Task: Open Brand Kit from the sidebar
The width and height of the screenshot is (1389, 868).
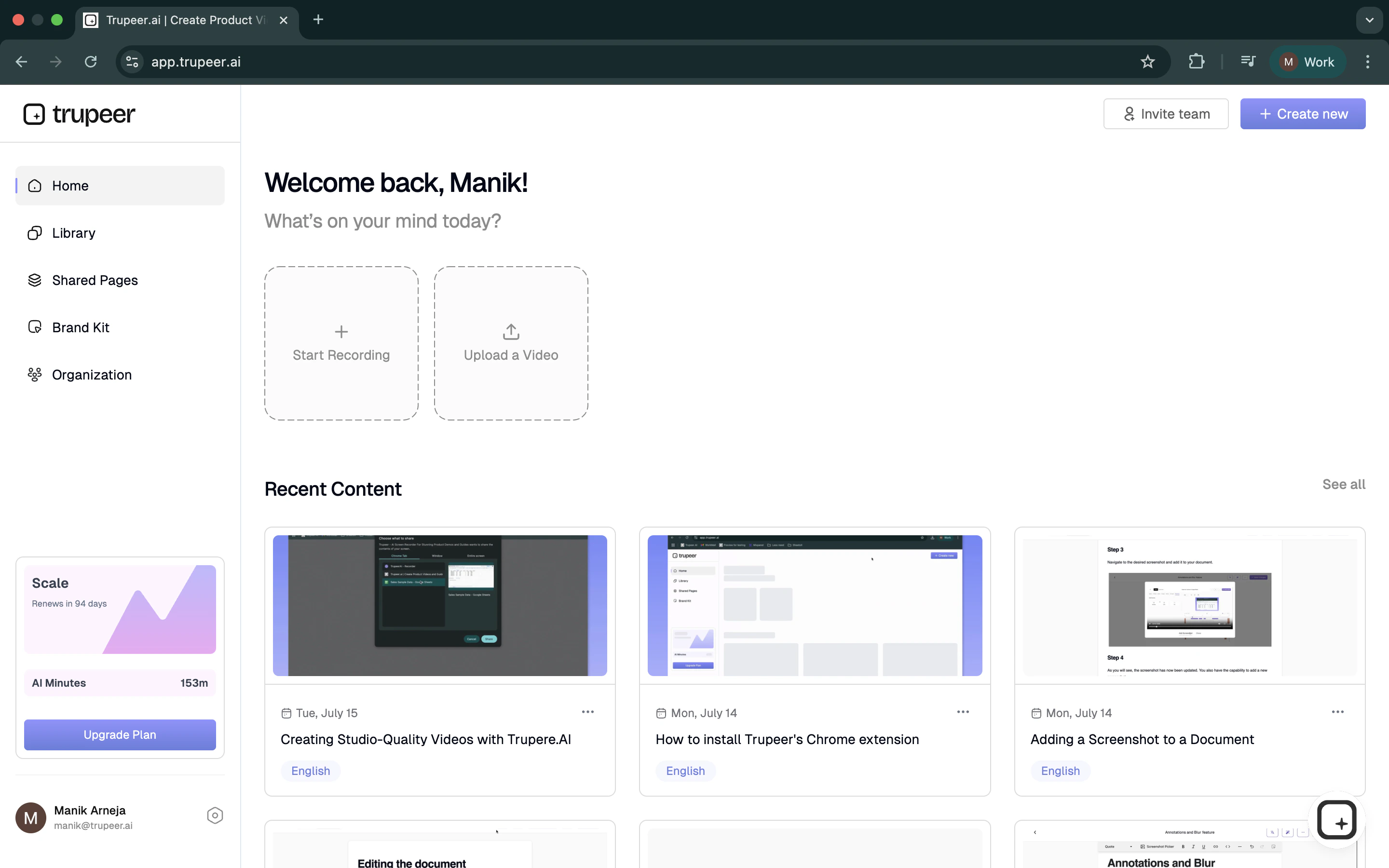Action: point(81,327)
